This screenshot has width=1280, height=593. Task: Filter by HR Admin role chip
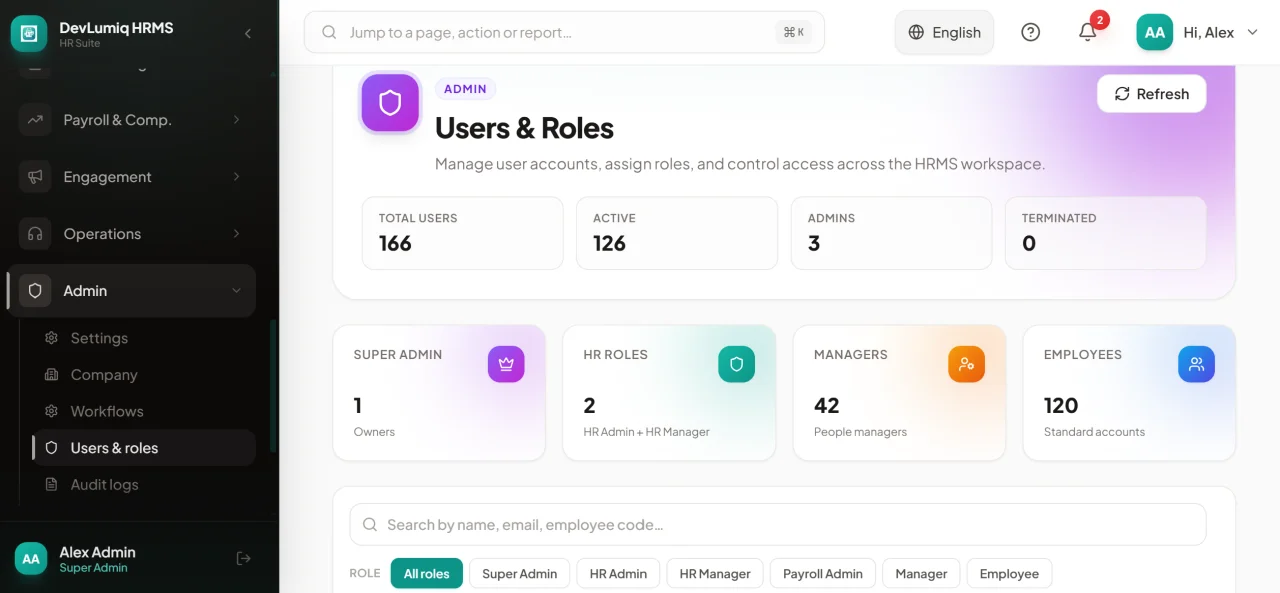[618, 574]
